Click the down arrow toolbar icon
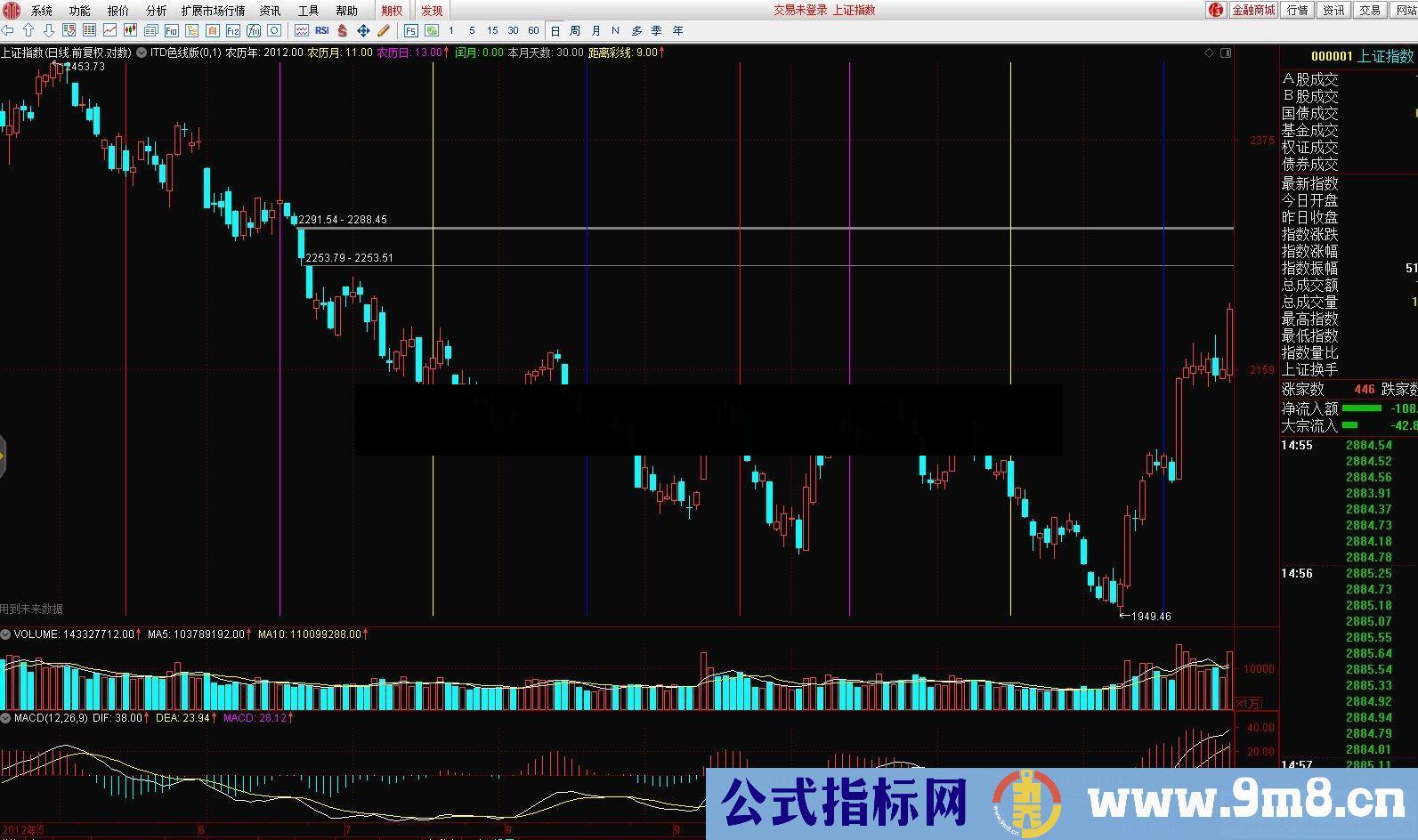The image size is (1418, 840). 49,30
